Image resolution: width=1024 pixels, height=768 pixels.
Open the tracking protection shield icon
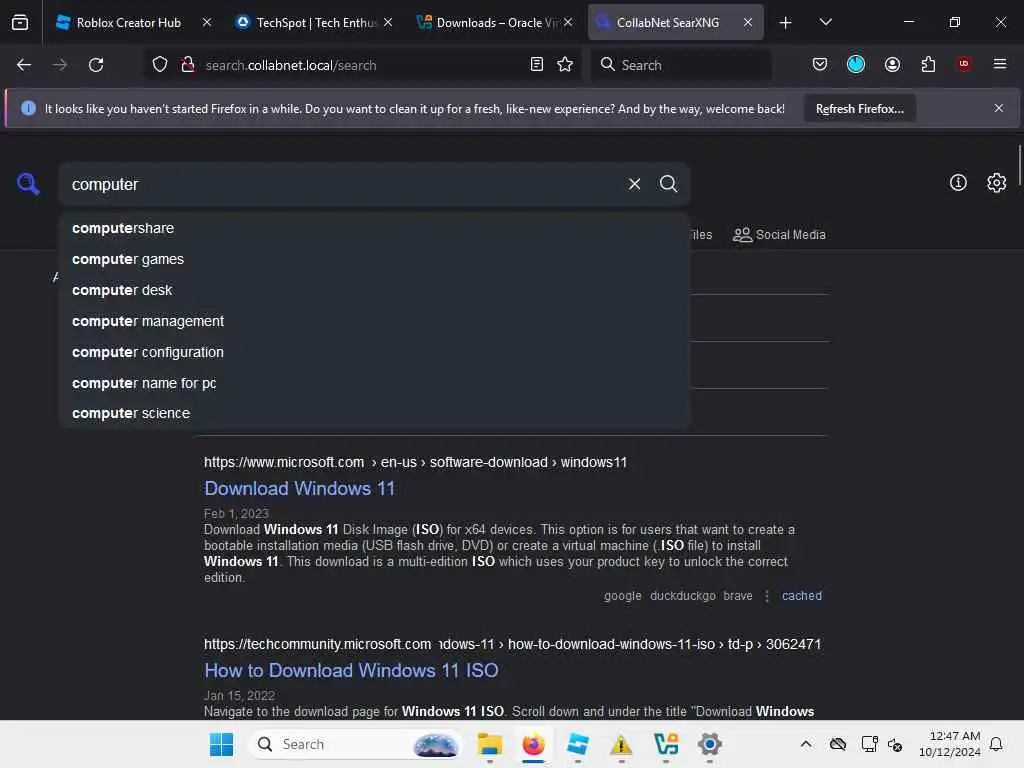tap(160, 65)
